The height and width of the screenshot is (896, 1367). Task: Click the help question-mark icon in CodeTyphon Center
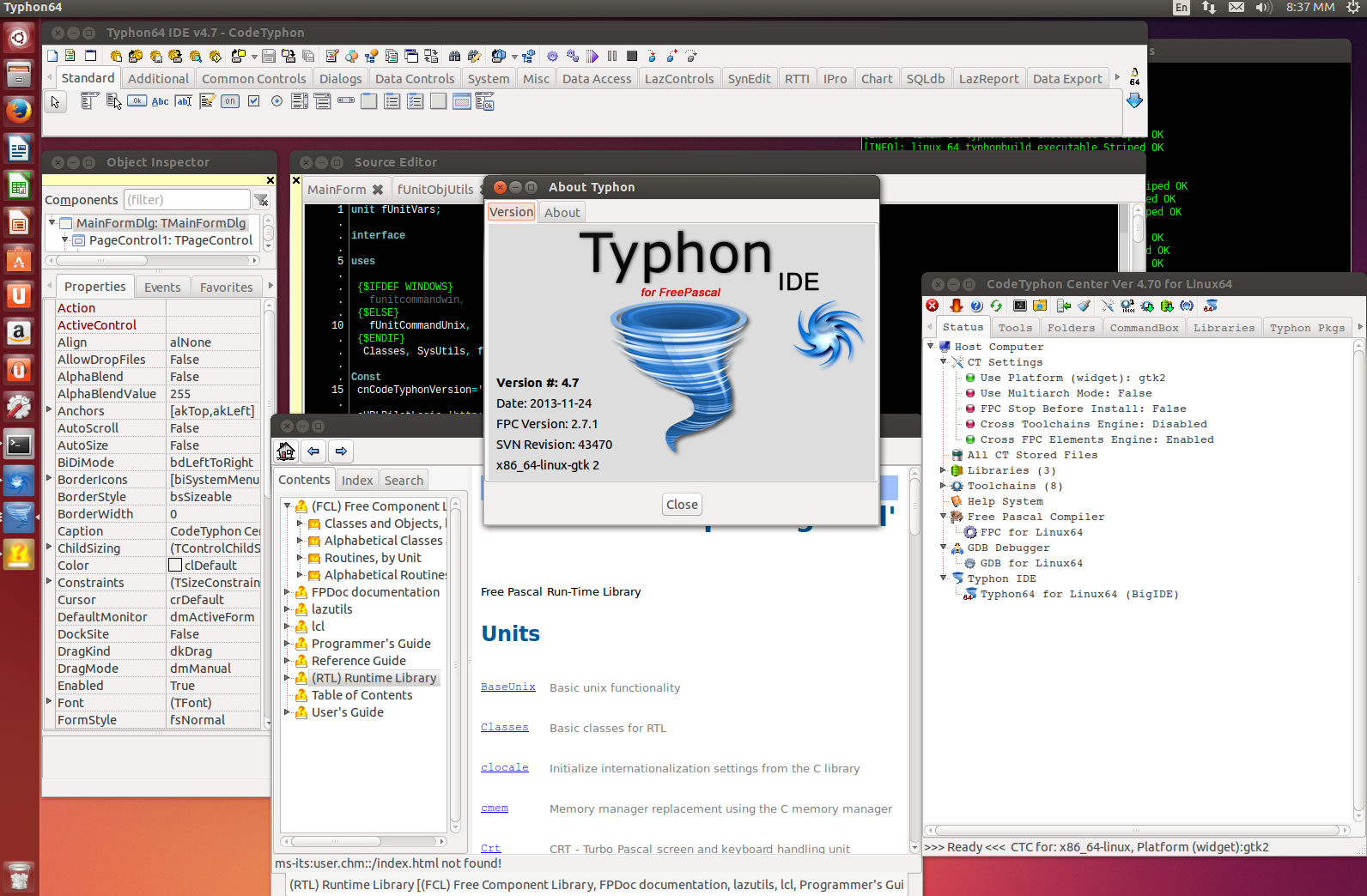point(976,306)
